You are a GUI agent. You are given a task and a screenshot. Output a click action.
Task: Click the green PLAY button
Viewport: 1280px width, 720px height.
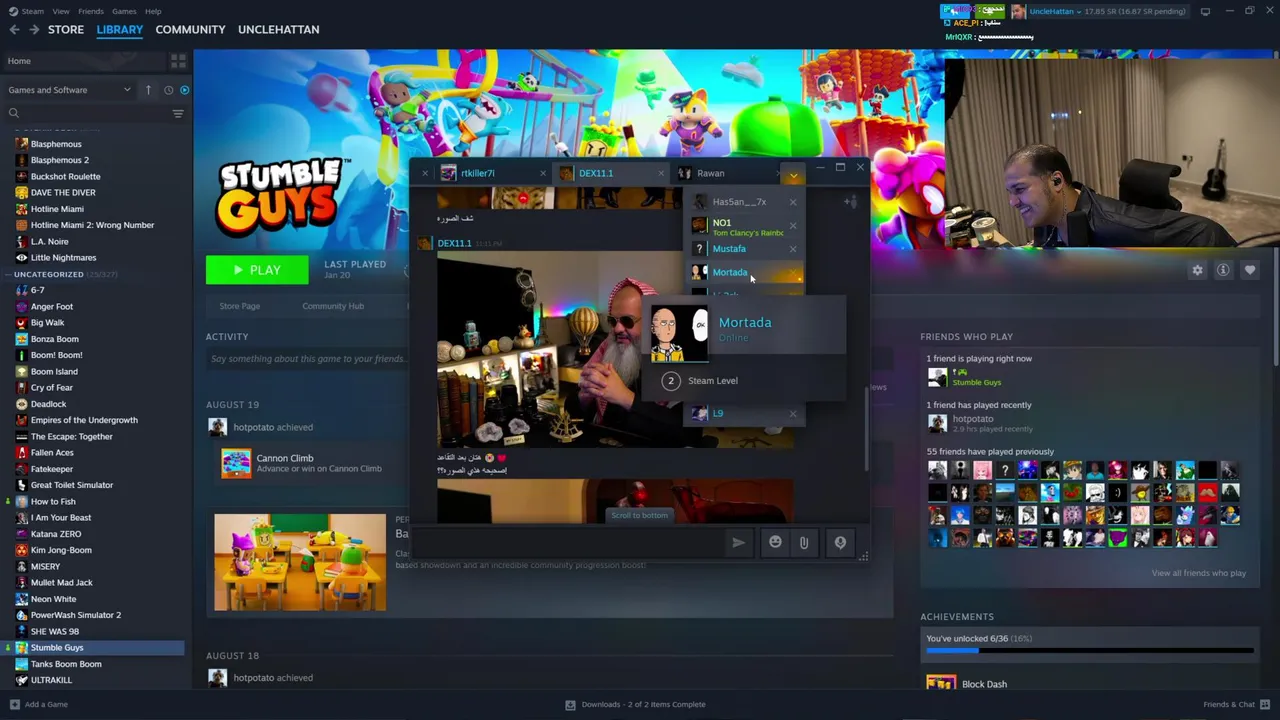(257, 270)
